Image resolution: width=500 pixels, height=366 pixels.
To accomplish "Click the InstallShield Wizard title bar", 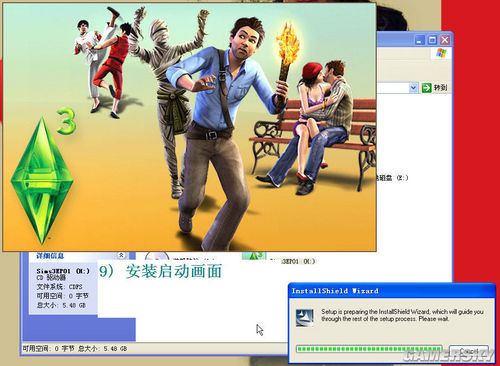I will (x=392, y=291).
